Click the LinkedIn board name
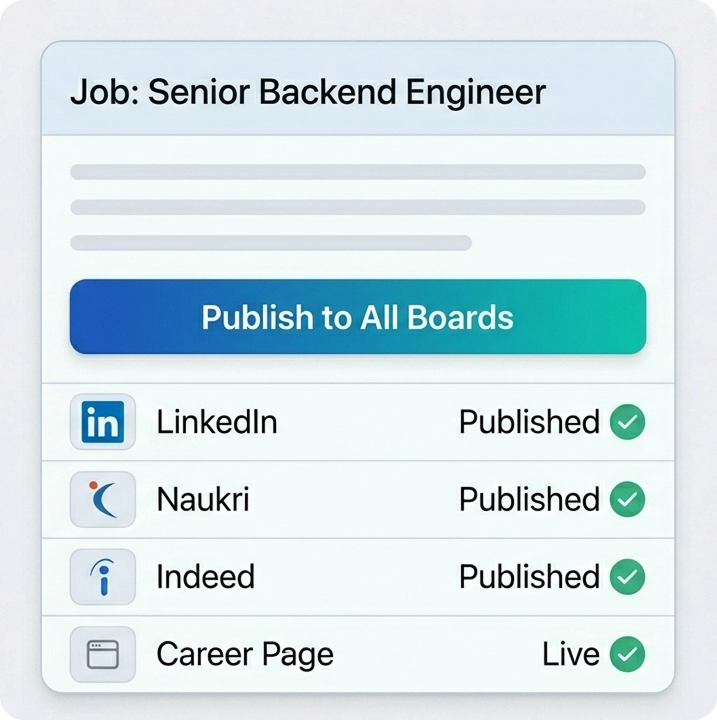This screenshot has width=717, height=720. click(216, 422)
